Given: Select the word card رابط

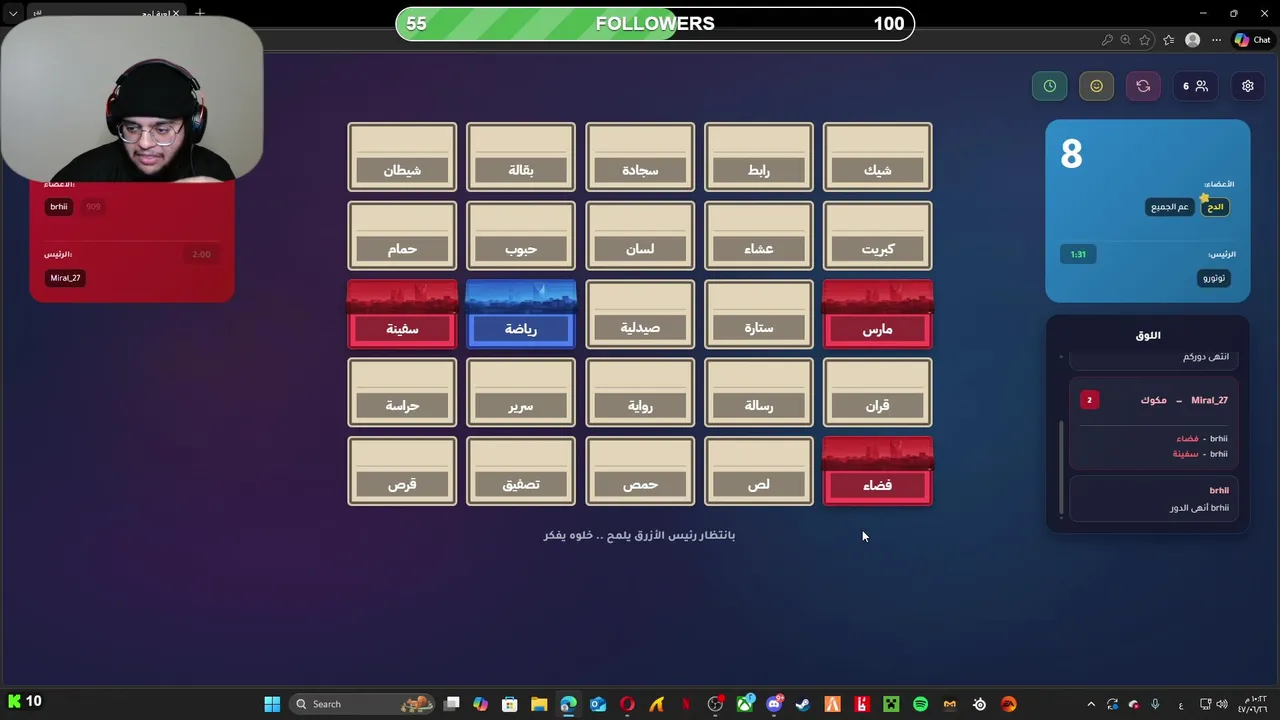Looking at the screenshot, I should click(759, 157).
